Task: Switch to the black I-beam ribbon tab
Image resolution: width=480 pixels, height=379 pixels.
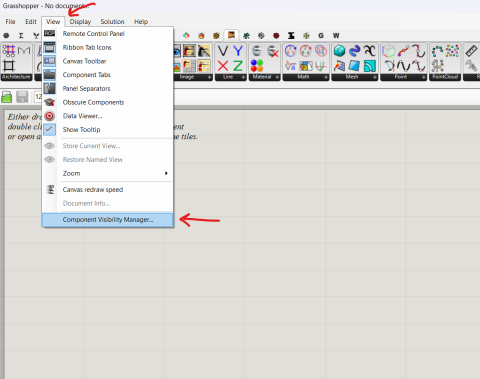Action: 291,35
